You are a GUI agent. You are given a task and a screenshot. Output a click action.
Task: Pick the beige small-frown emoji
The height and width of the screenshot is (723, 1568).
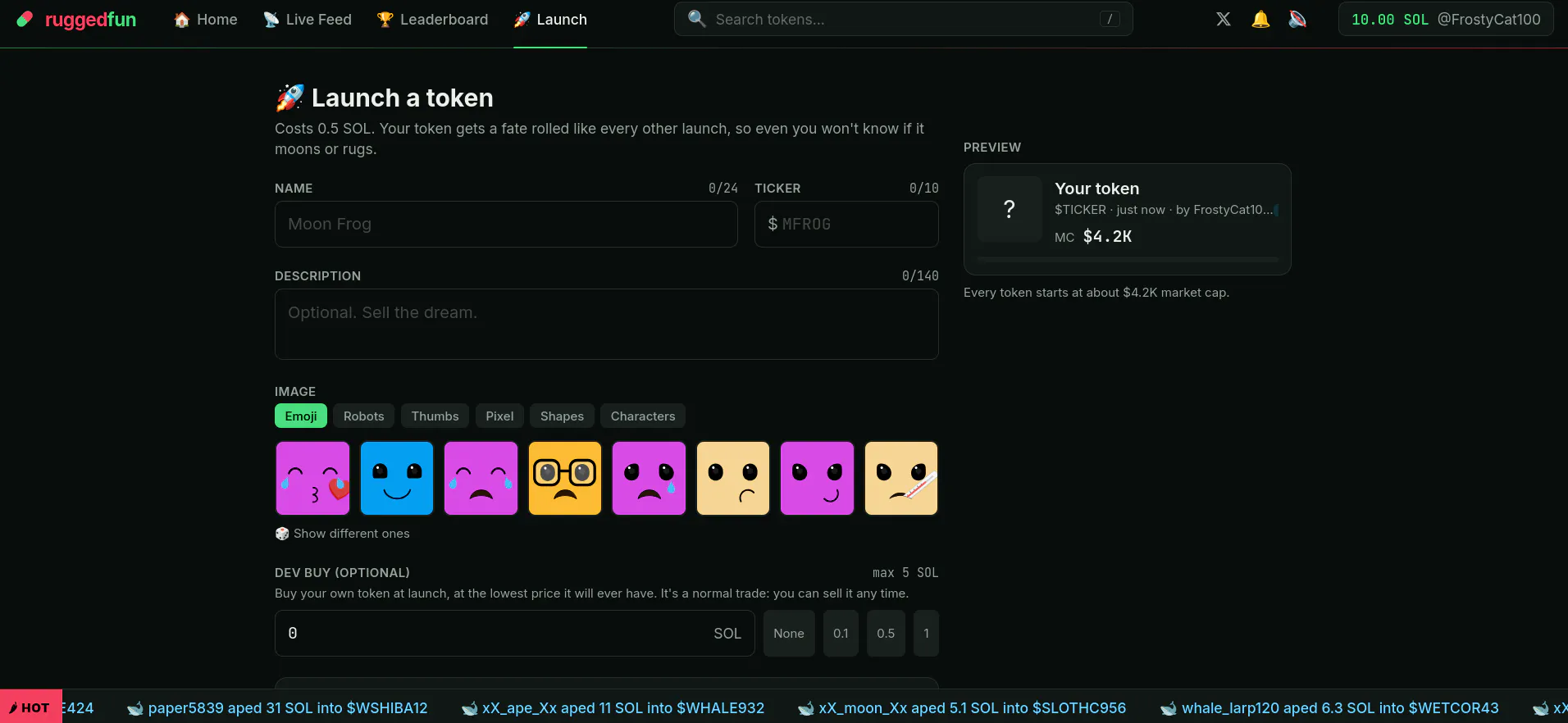[733, 479]
